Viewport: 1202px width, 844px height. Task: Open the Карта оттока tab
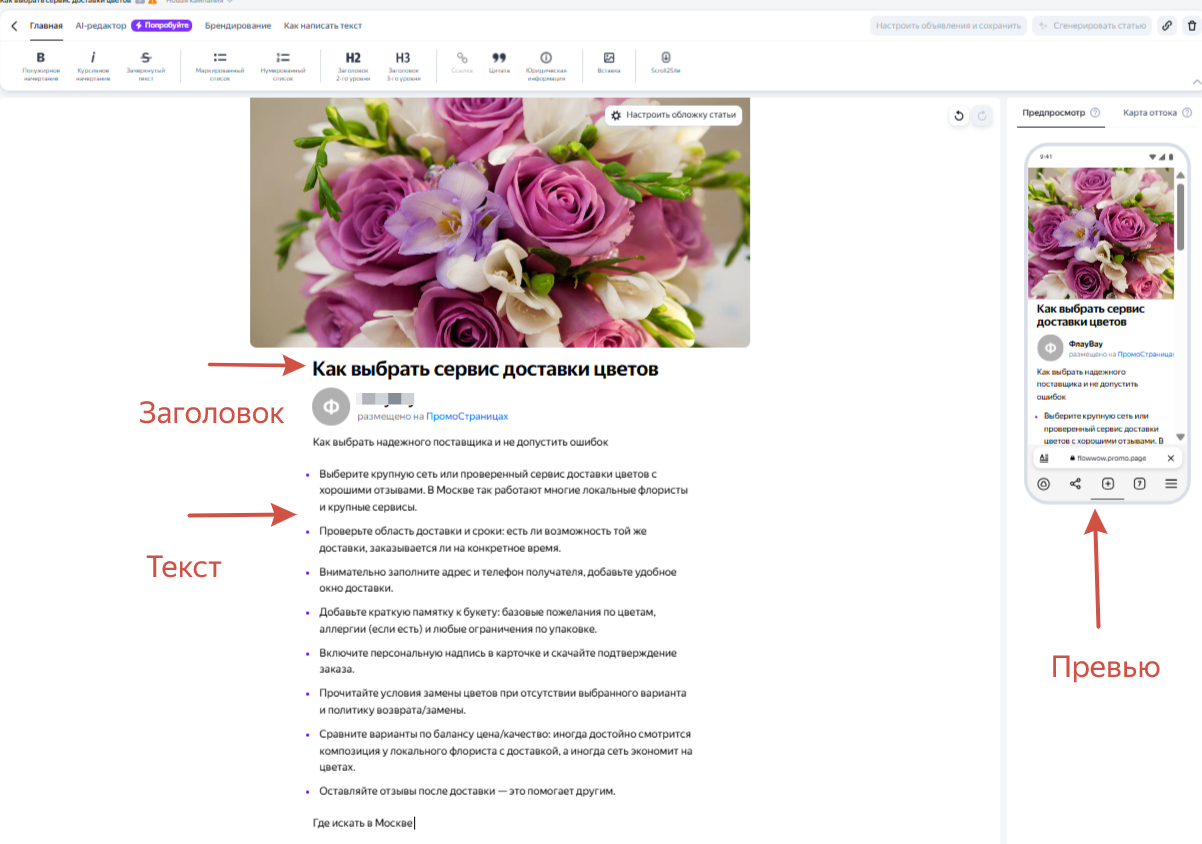[1149, 113]
